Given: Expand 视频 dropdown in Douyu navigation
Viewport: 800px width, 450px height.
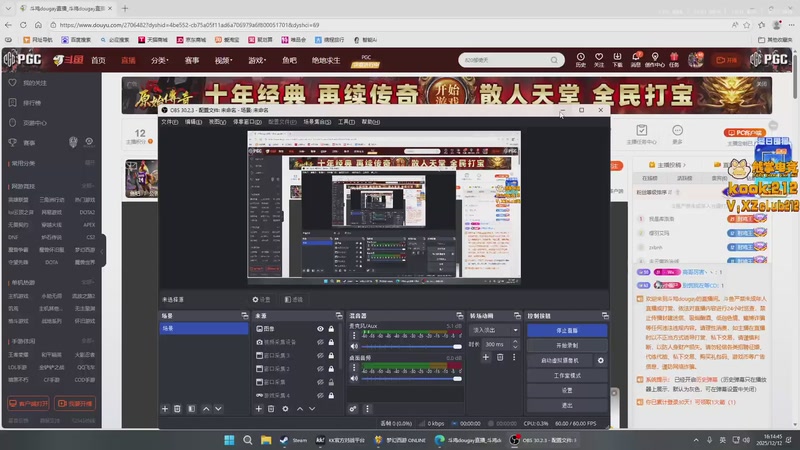Looking at the screenshot, I should pos(223,60).
